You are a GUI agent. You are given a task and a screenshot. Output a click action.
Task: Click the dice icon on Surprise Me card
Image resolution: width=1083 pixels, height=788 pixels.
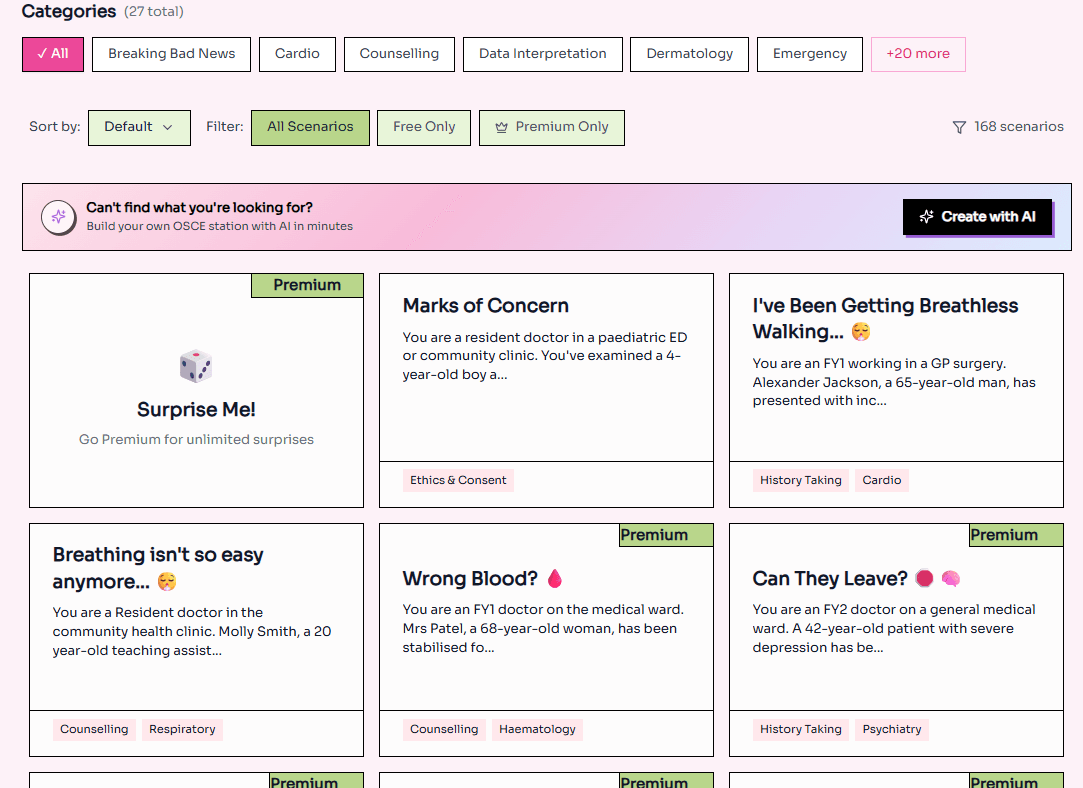(x=196, y=367)
